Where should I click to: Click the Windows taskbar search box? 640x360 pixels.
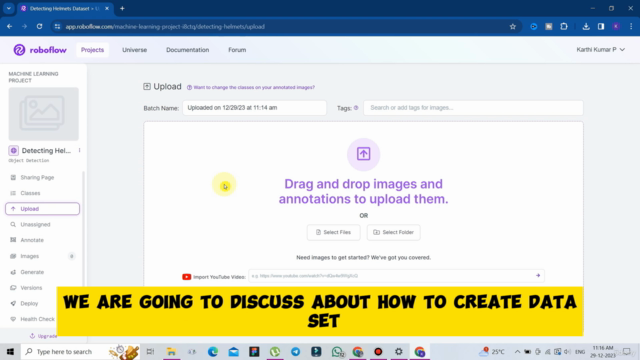point(80,351)
